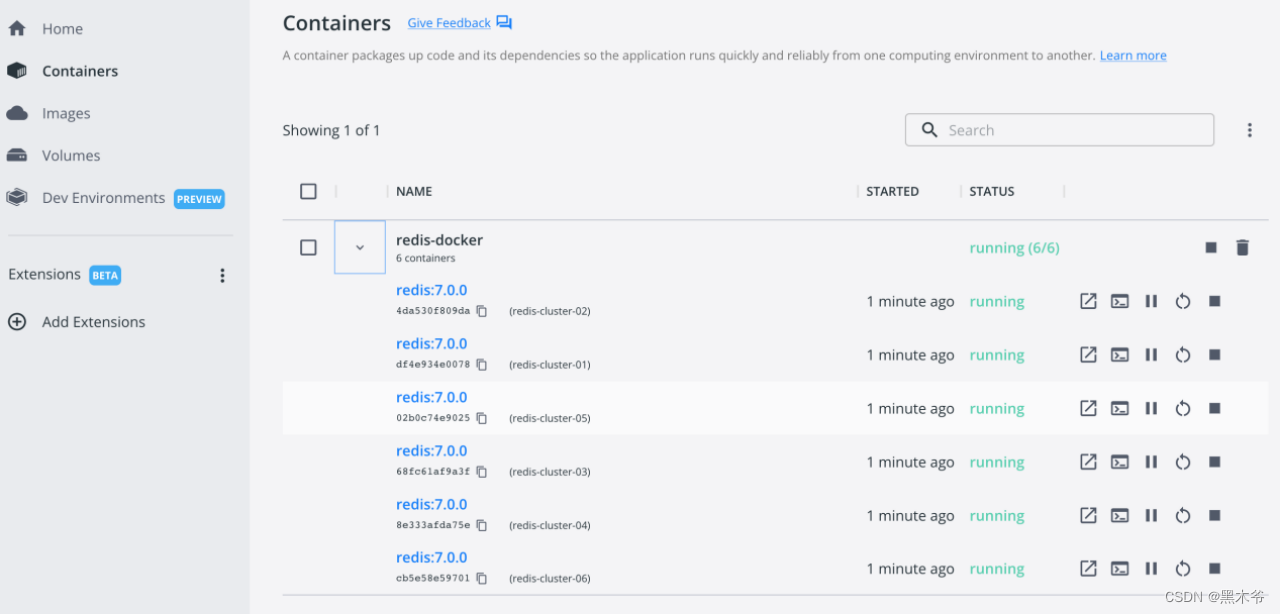Stop all containers in redis-docker group
This screenshot has height=614, width=1280.
(x=1211, y=247)
